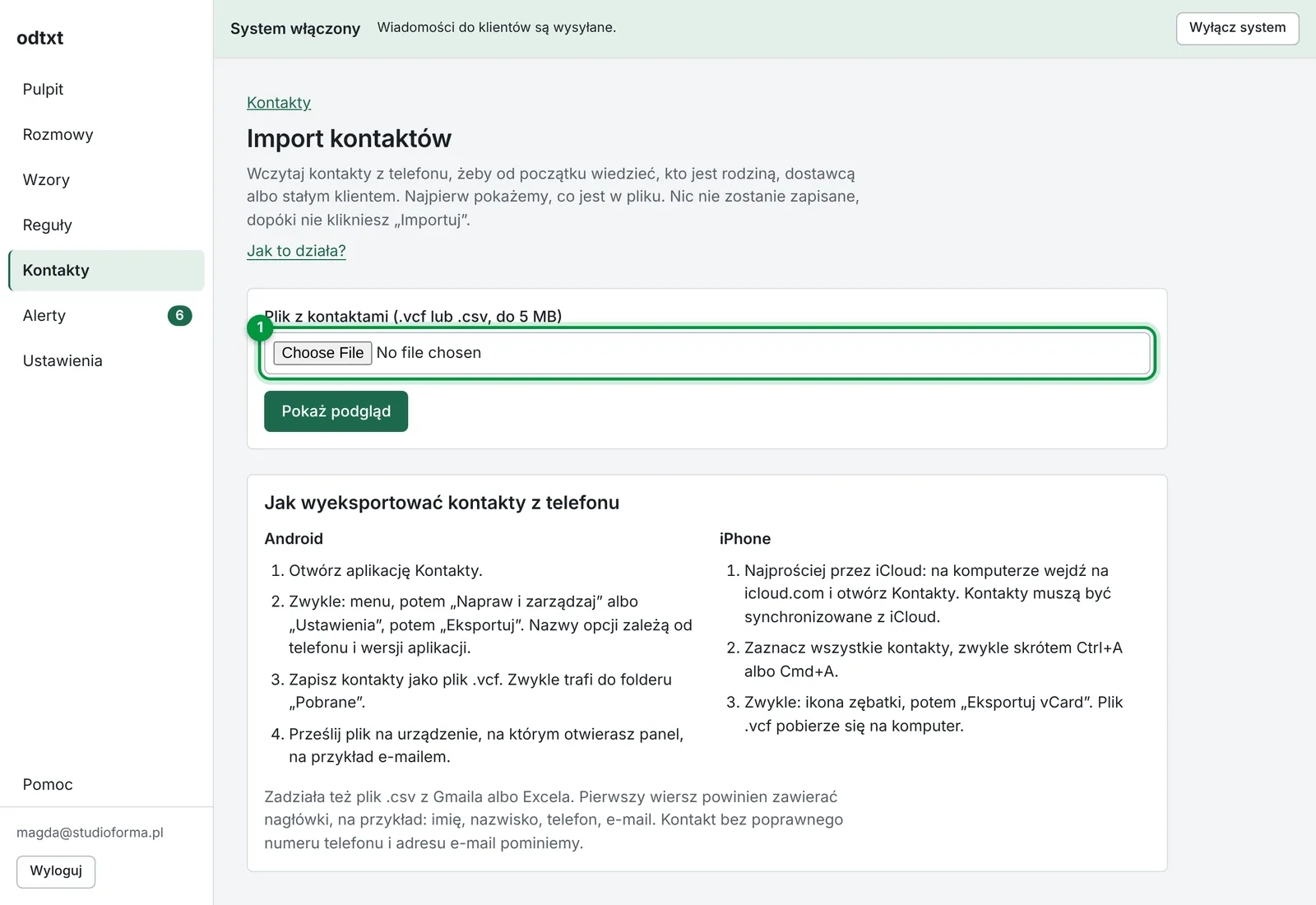Click the intro paragraph starting 'Wczytaj kontakty z telefonu'
The height and width of the screenshot is (905, 1316).
tap(553, 197)
